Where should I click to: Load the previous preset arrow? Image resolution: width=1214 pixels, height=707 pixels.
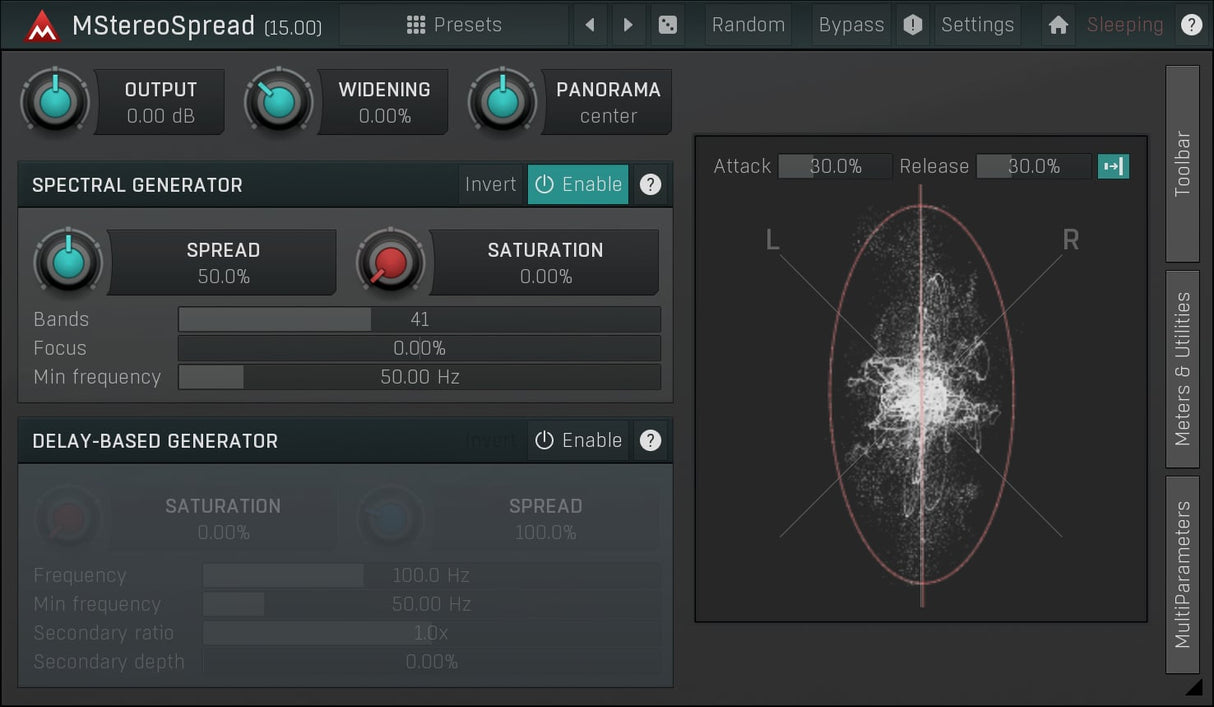pyautogui.click(x=590, y=25)
